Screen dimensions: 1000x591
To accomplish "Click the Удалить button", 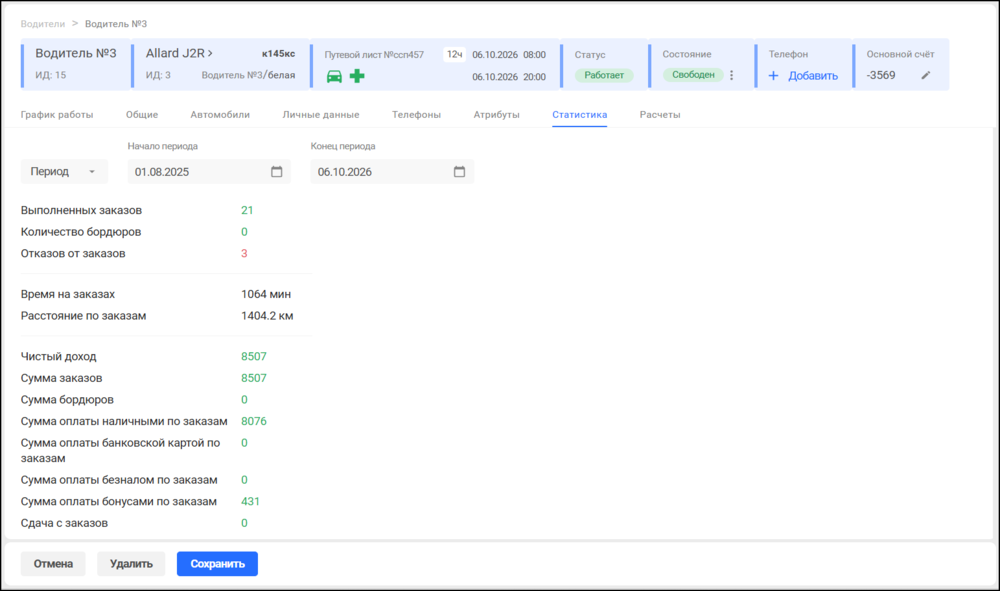I will click(x=131, y=564).
